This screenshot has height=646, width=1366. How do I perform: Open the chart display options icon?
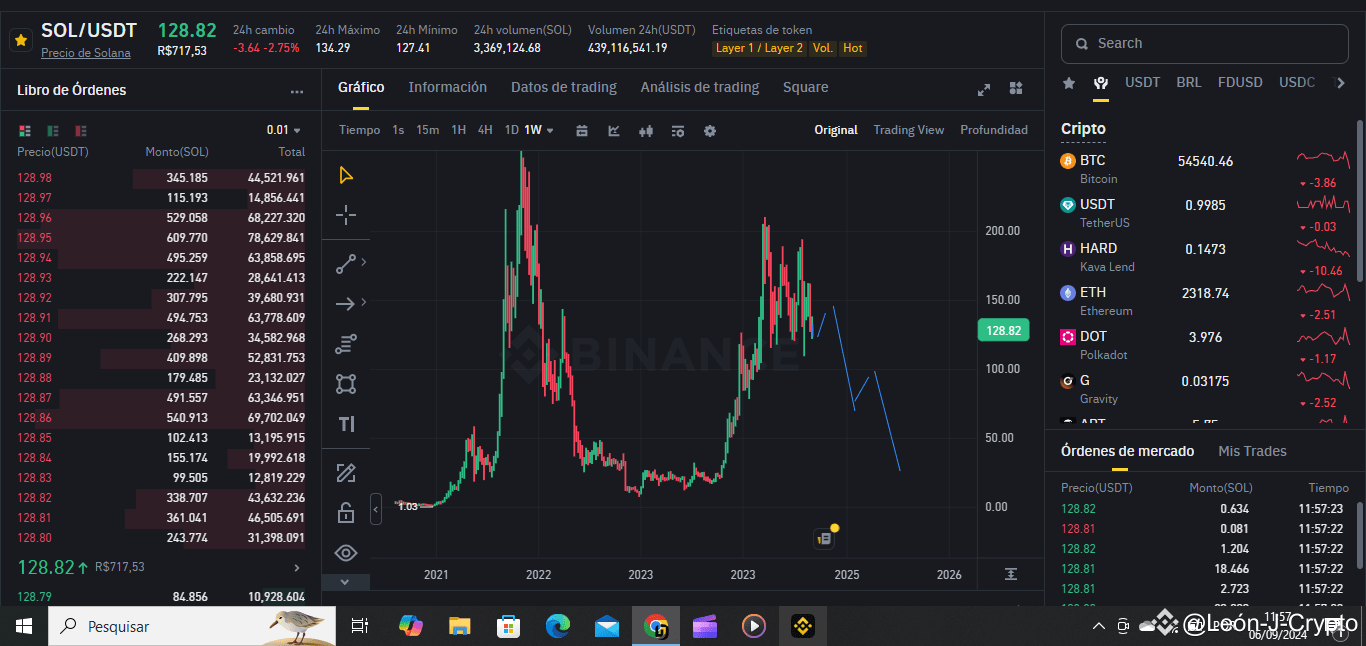(x=678, y=131)
